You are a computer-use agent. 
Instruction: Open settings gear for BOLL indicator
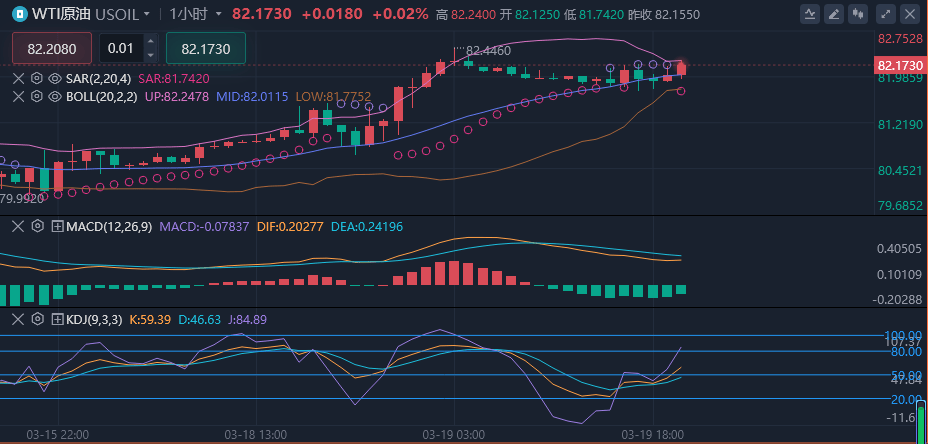point(37,96)
